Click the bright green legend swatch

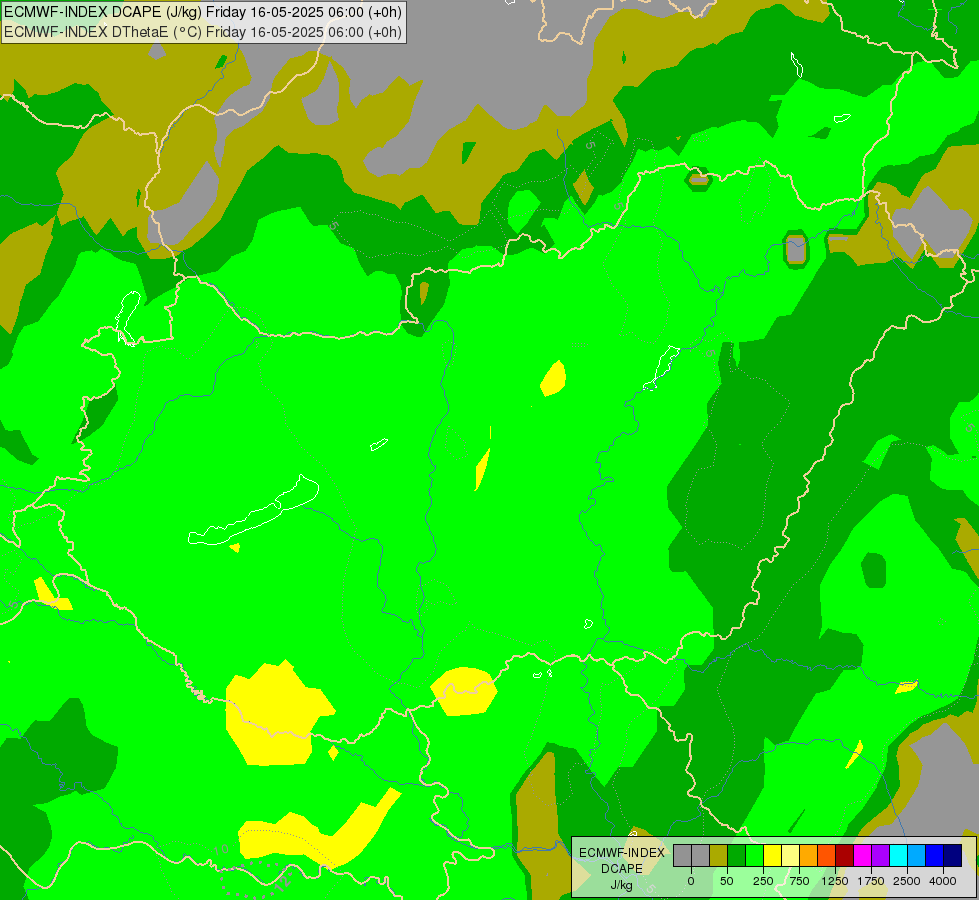click(754, 856)
